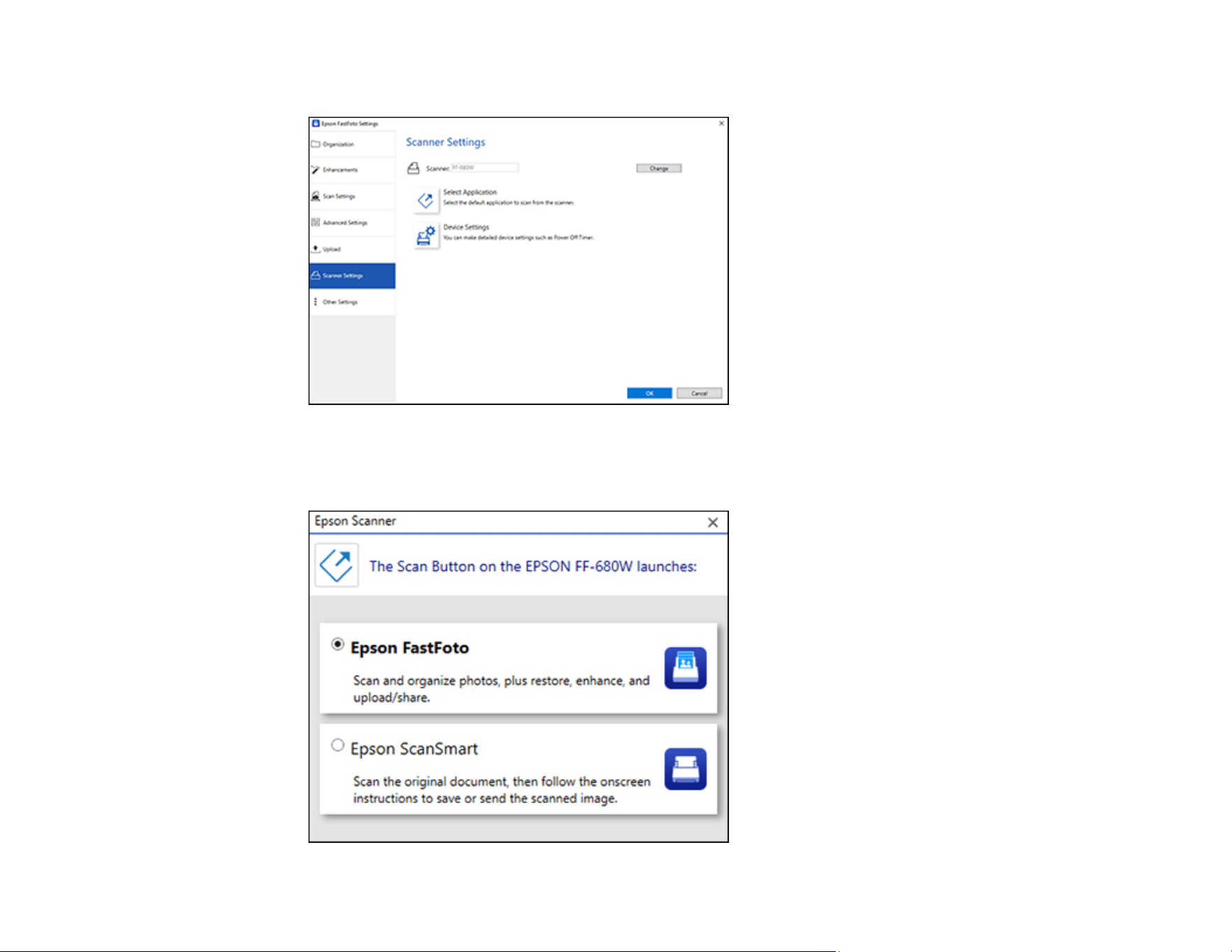1232x952 pixels.
Task: Click the scanner icon beside the Scanner field
Action: [x=413, y=168]
